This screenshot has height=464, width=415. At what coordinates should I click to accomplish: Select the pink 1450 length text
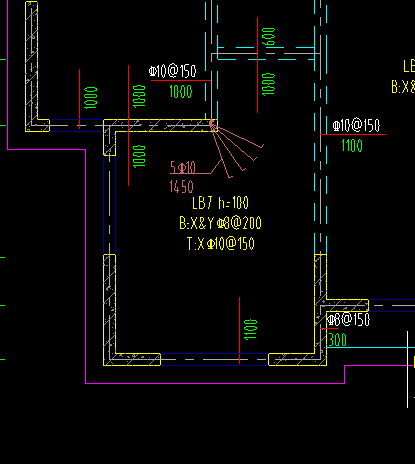(182, 187)
